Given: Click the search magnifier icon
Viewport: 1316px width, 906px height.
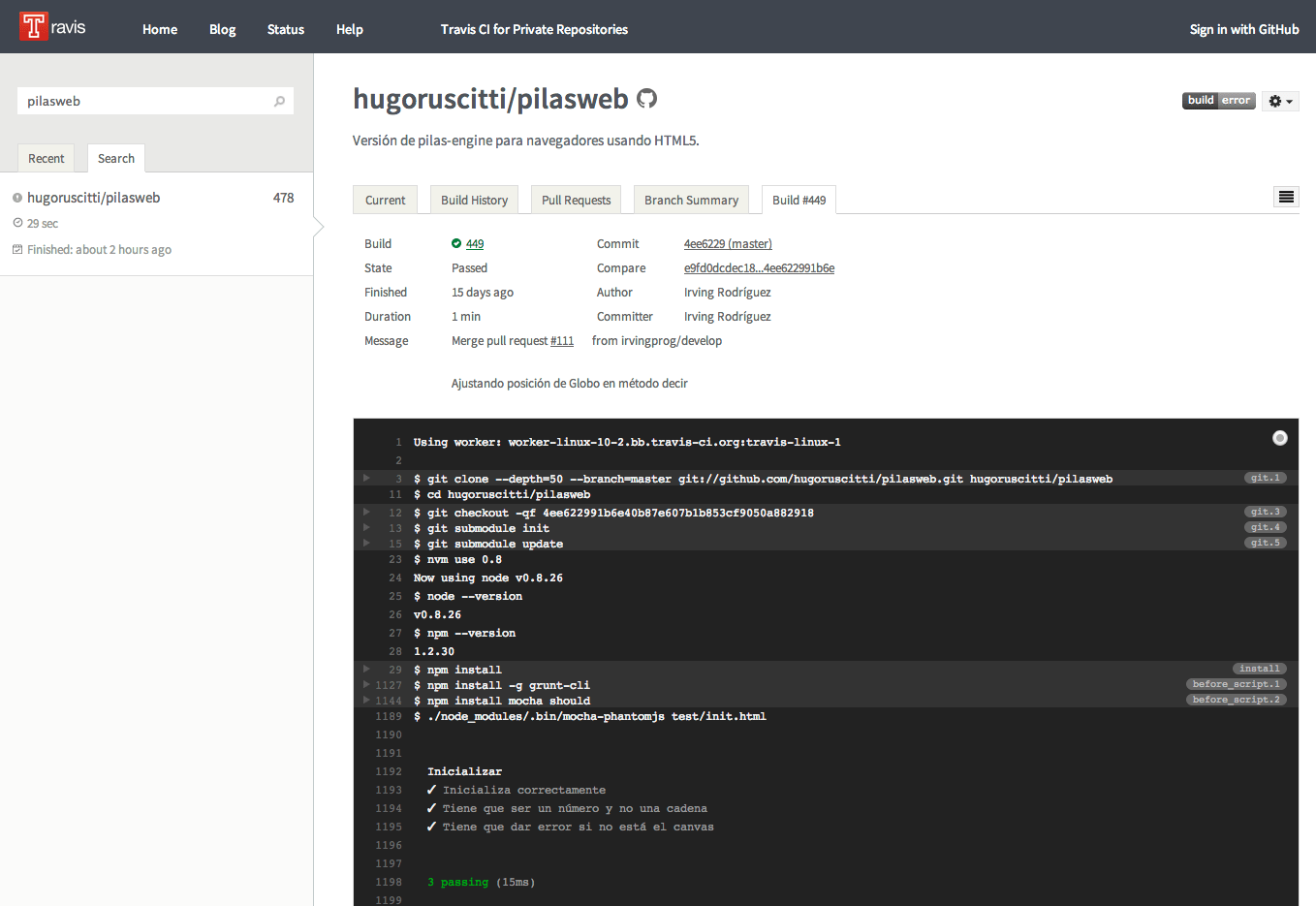Looking at the screenshot, I should click(x=280, y=101).
